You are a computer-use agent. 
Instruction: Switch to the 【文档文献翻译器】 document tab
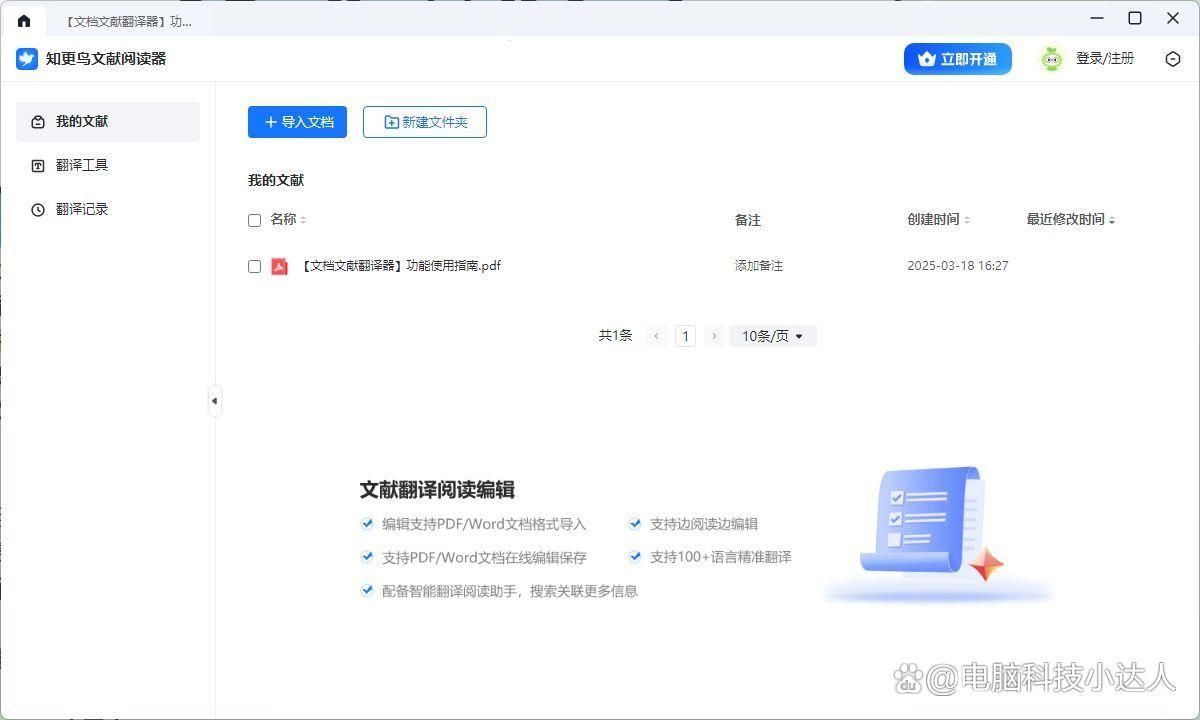click(128, 21)
